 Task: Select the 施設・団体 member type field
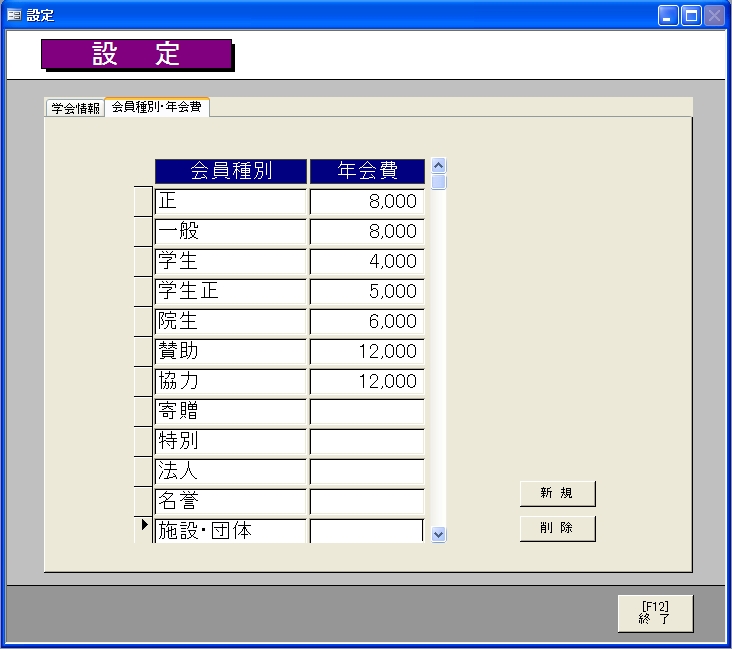point(231,530)
